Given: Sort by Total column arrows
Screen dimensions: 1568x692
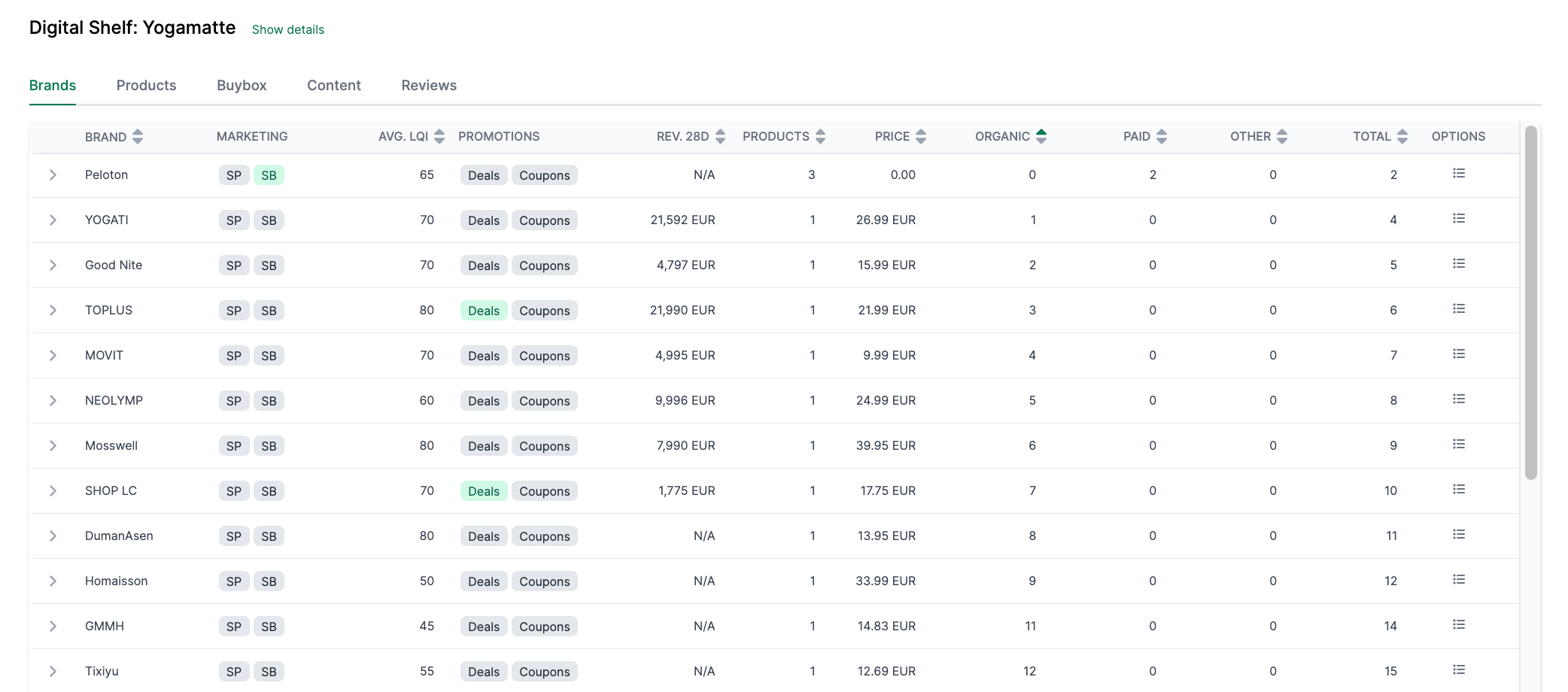Looking at the screenshot, I should click(1402, 136).
